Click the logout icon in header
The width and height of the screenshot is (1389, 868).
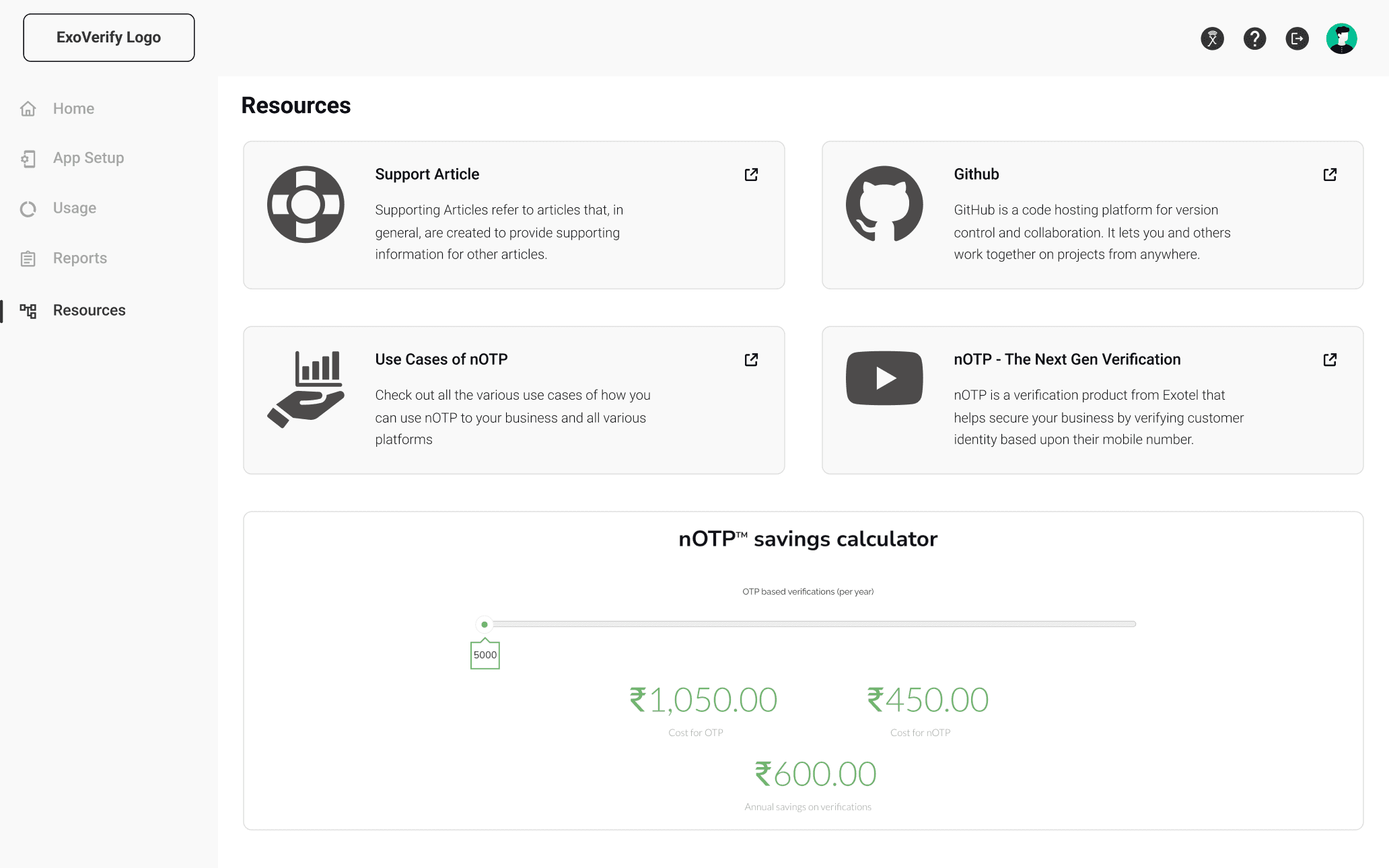pos(1297,38)
